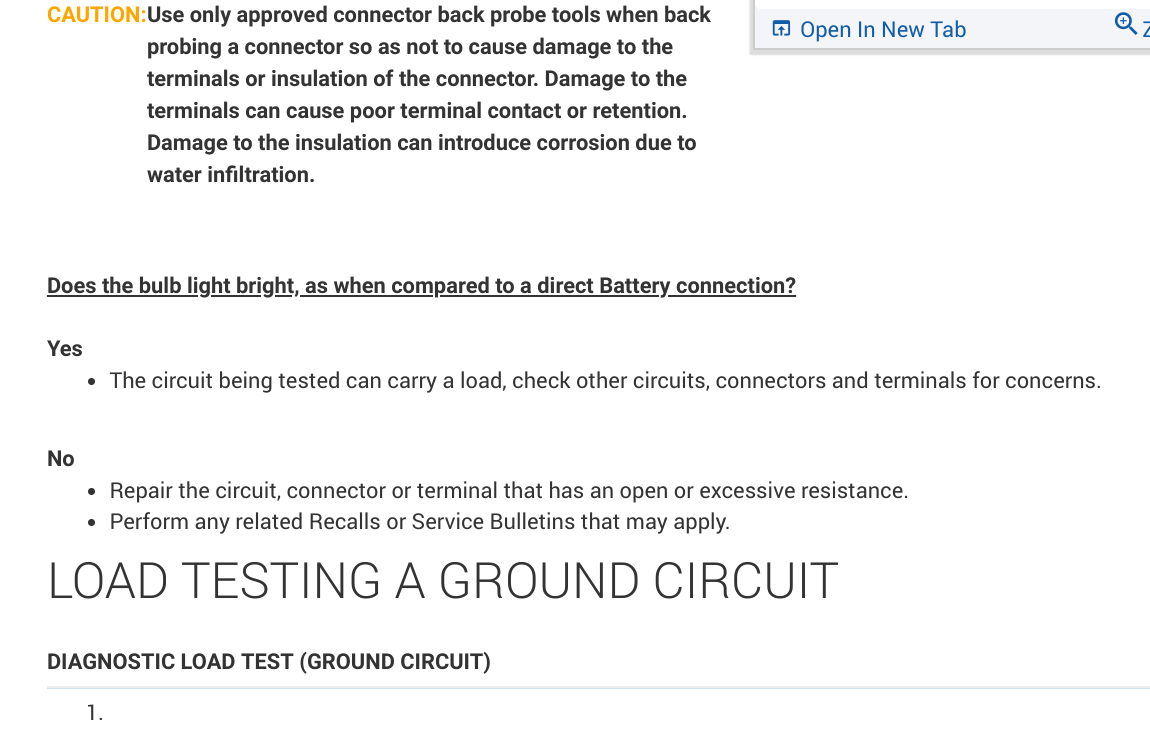Click the divider line under the diagnostic subheading
Viewport: 1150px width, 755px height.
[x=598, y=688]
